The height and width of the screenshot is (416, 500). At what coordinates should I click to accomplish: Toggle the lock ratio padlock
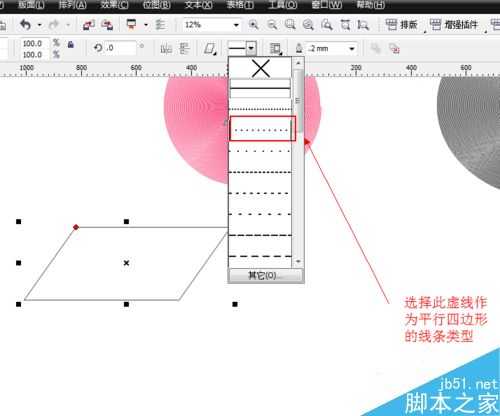pos(70,44)
